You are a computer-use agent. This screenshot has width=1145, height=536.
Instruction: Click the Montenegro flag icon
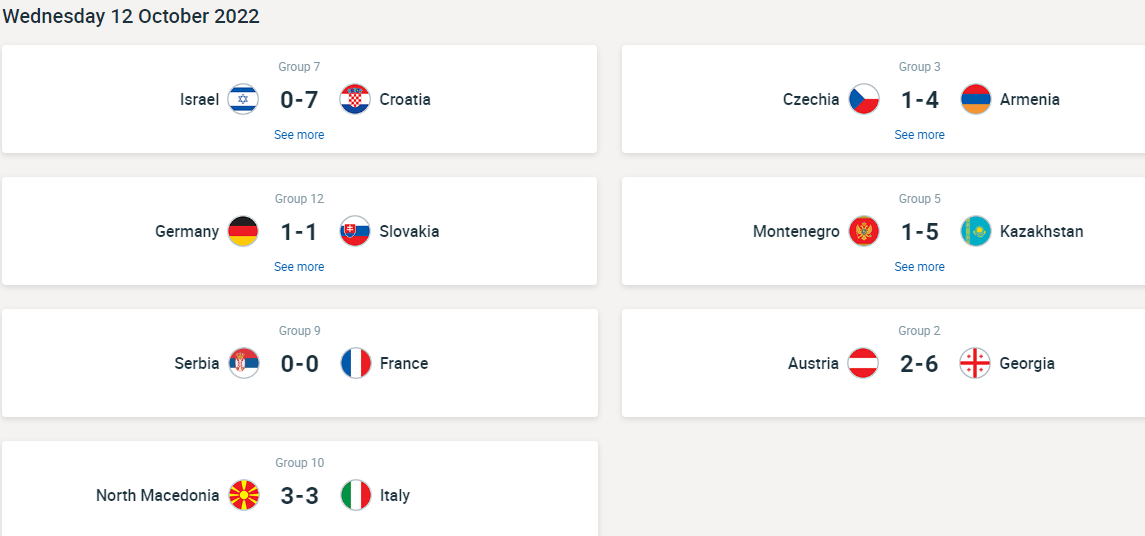tap(864, 231)
